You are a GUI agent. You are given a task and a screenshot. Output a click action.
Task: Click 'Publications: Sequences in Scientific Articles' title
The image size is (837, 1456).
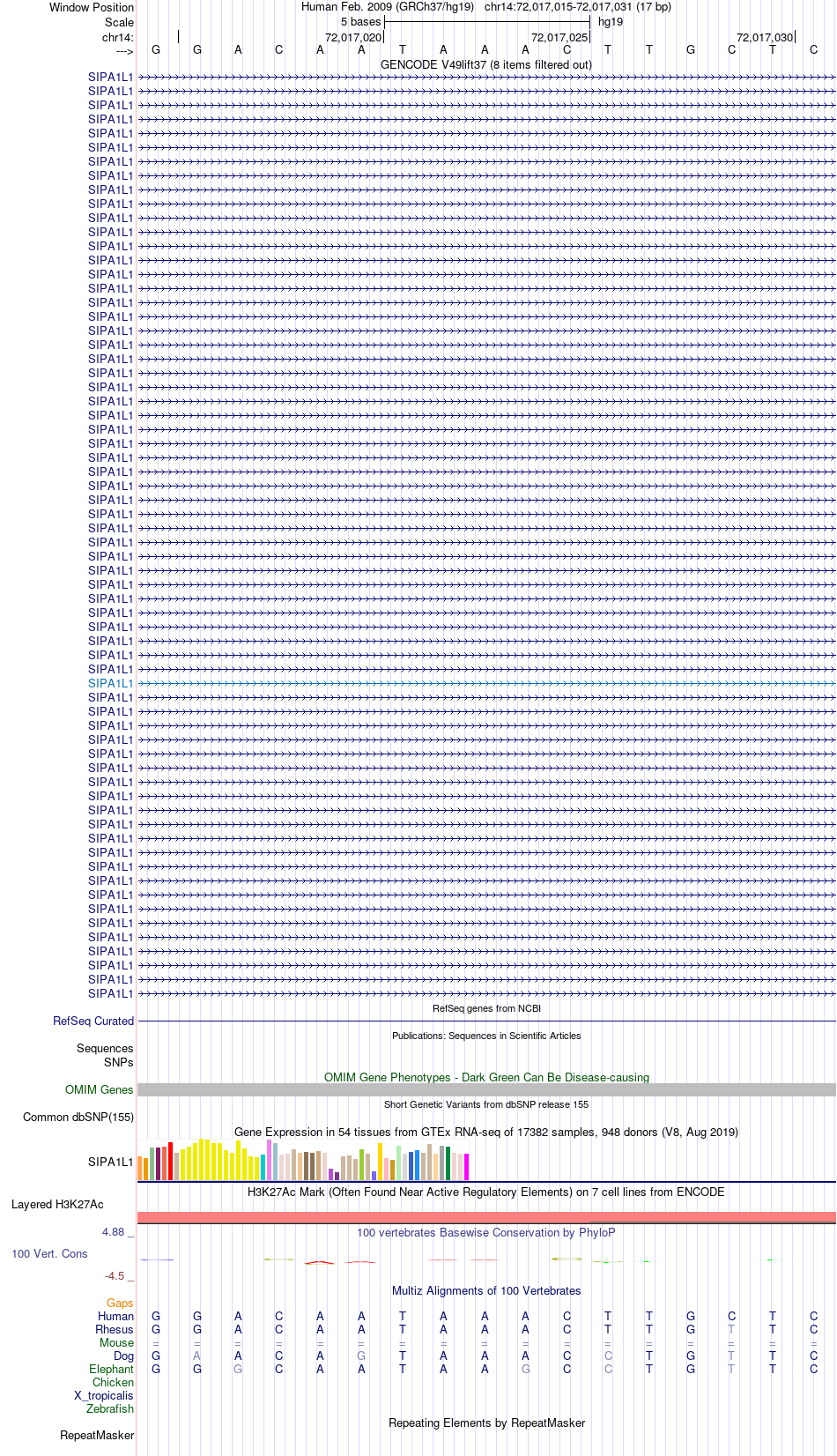tap(486, 1036)
